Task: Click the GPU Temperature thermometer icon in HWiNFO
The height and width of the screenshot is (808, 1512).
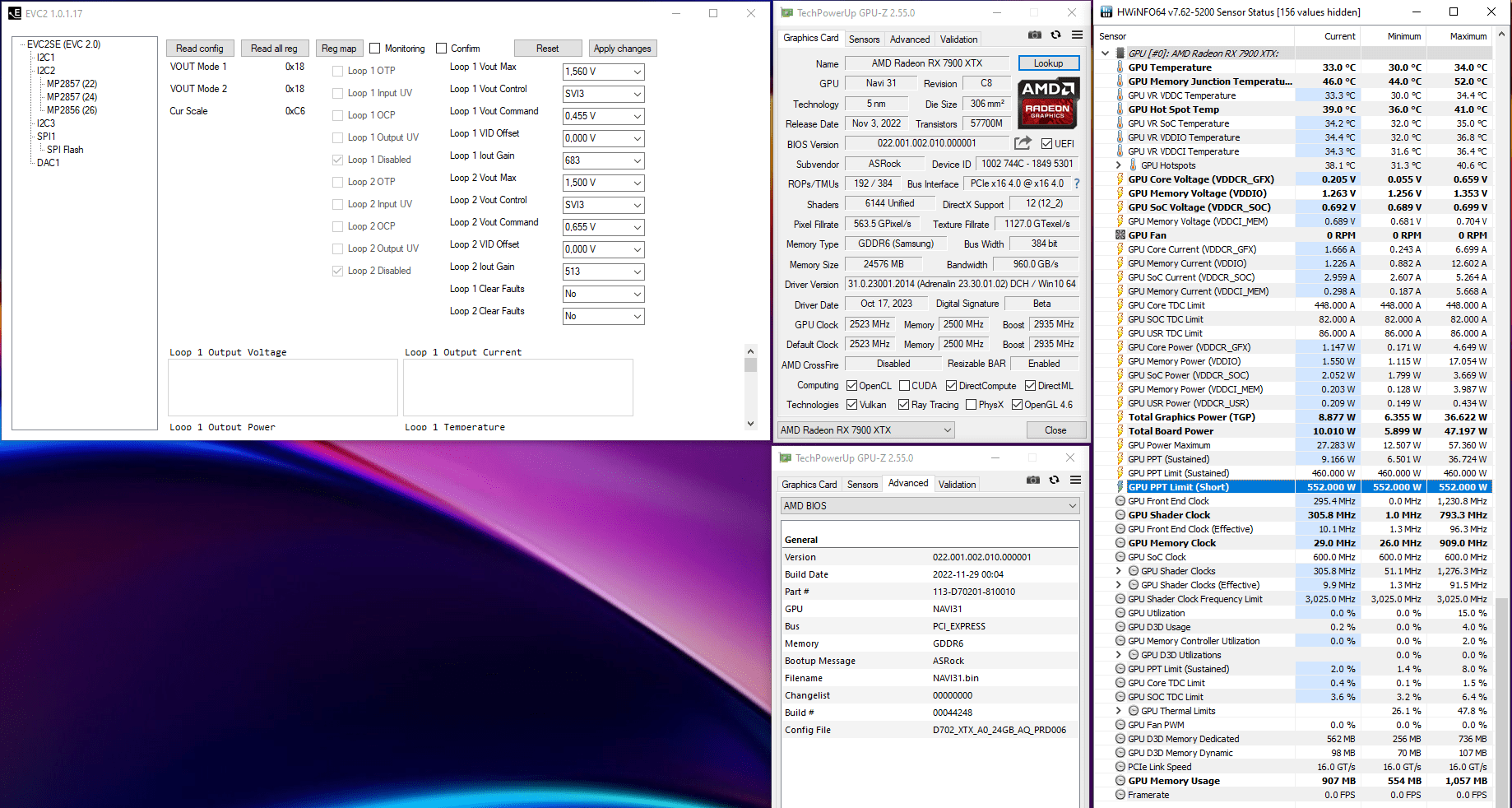Action: tap(1120, 67)
